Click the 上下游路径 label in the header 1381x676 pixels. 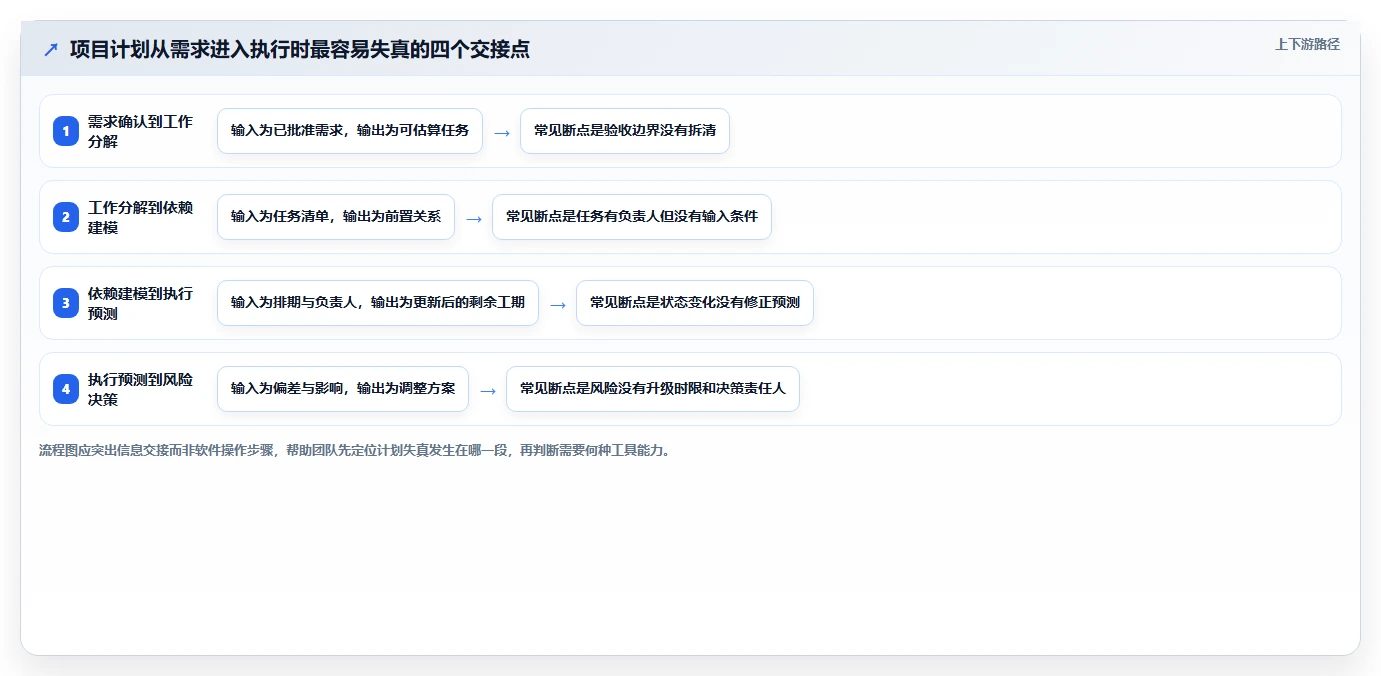(x=1307, y=44)
